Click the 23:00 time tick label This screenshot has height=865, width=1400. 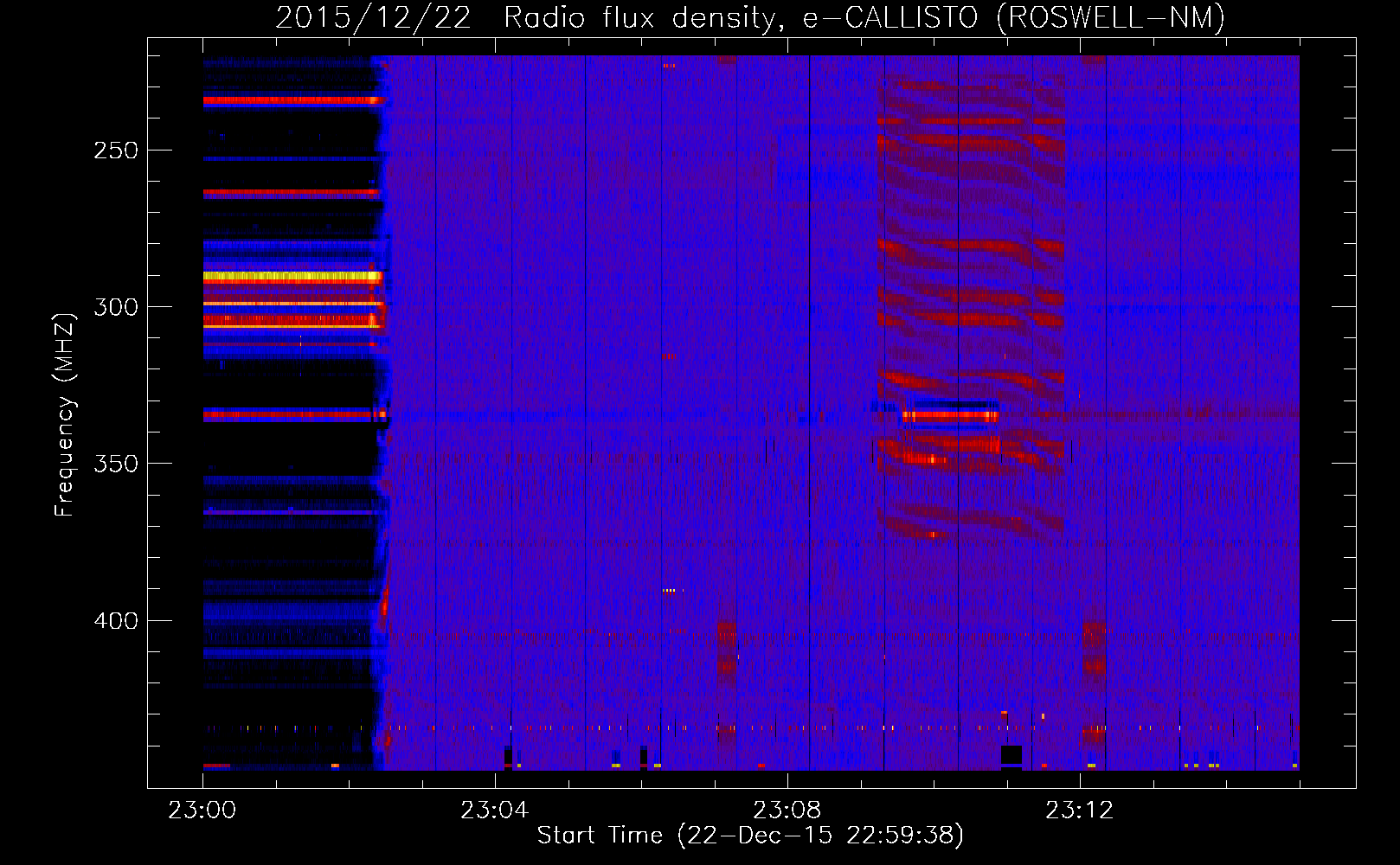click(202, 811)
